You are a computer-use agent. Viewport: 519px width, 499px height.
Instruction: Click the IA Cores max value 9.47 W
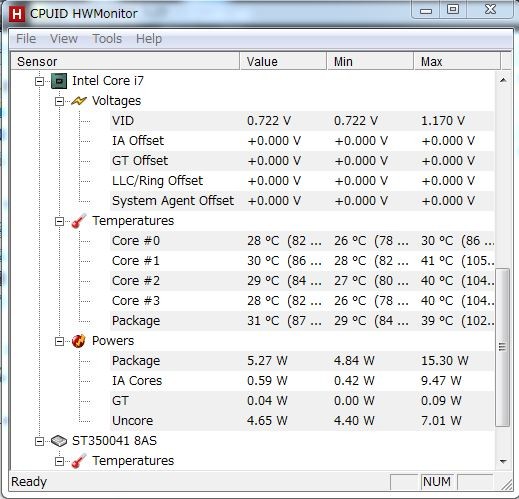click(441, 381)
